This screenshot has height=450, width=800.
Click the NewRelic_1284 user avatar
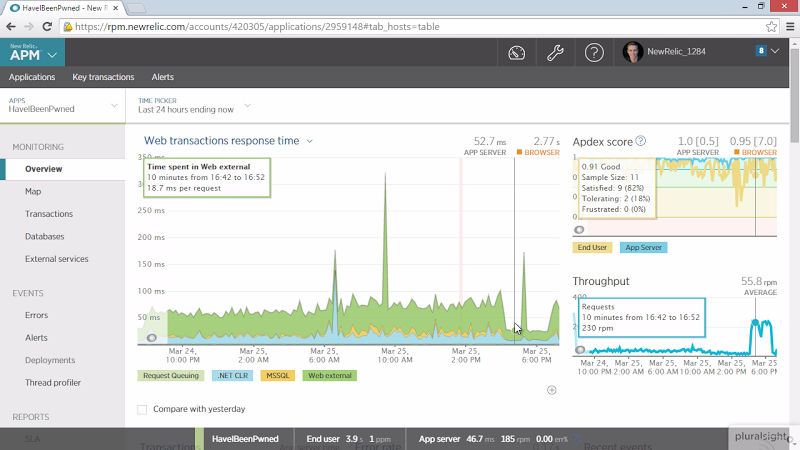point(633,52)
